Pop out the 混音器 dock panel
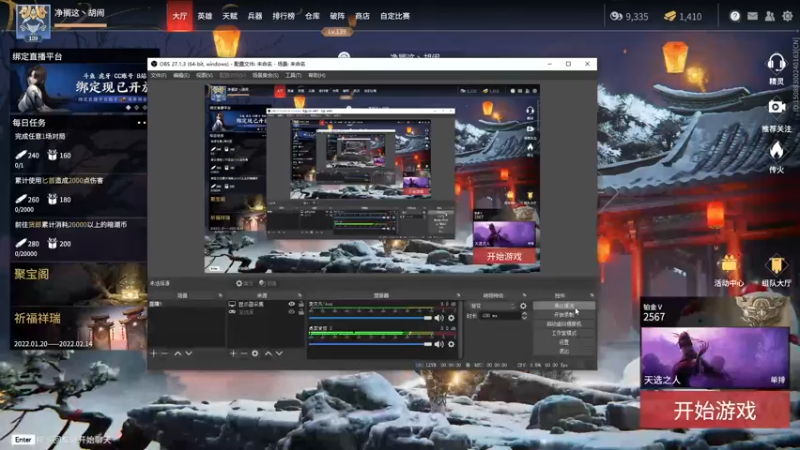The image size is (800, 450). click(458, 295)
